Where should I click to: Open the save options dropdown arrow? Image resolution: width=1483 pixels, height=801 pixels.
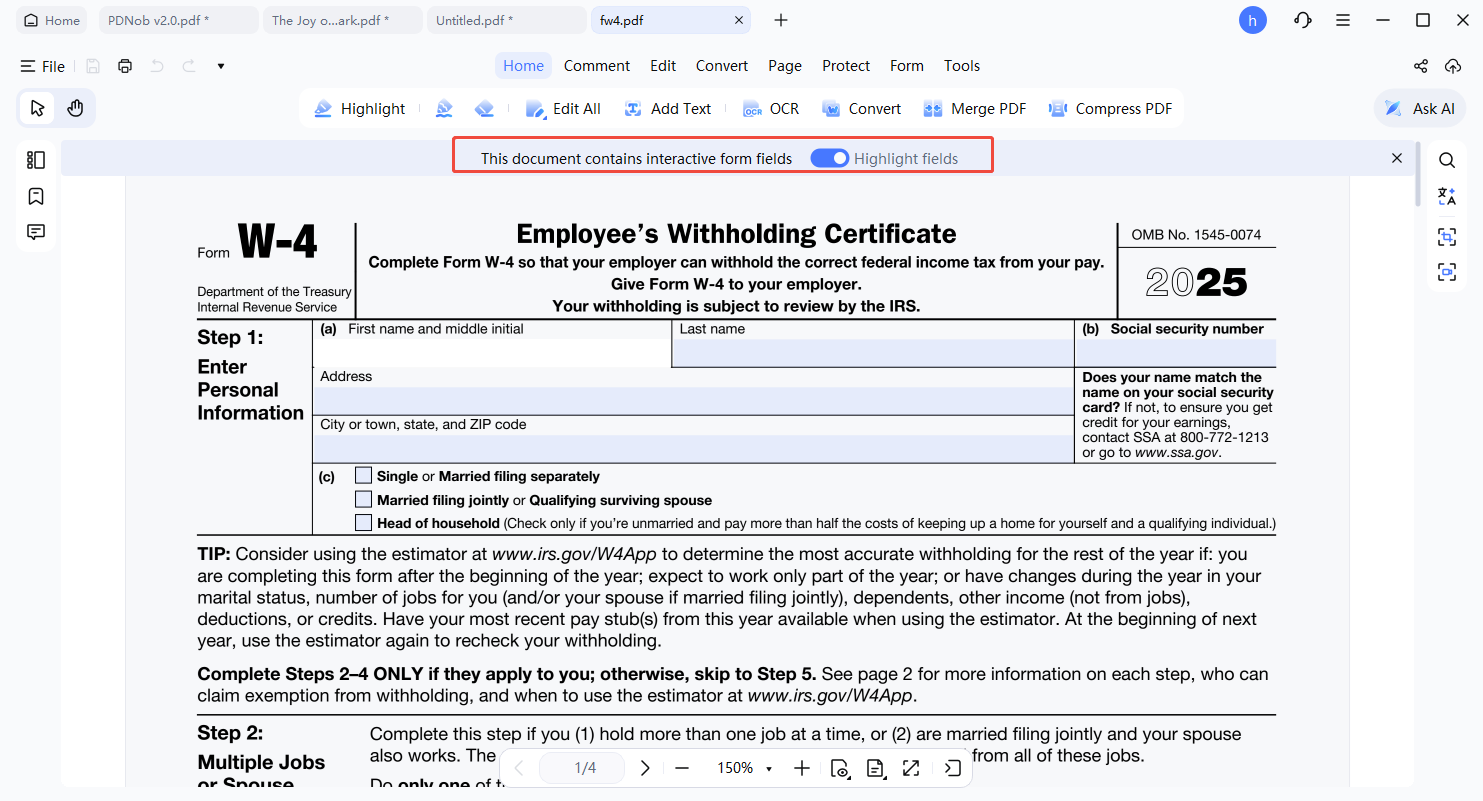pos(221,66)
